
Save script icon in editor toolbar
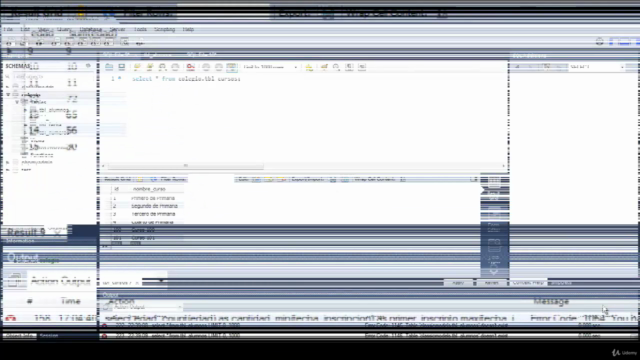pyautogui.click(x=122, y=67)
